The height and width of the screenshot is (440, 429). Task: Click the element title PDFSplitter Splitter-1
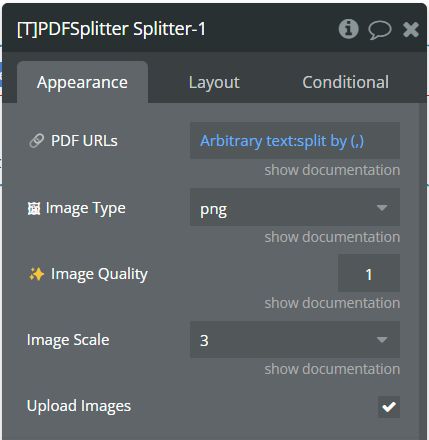111,29
